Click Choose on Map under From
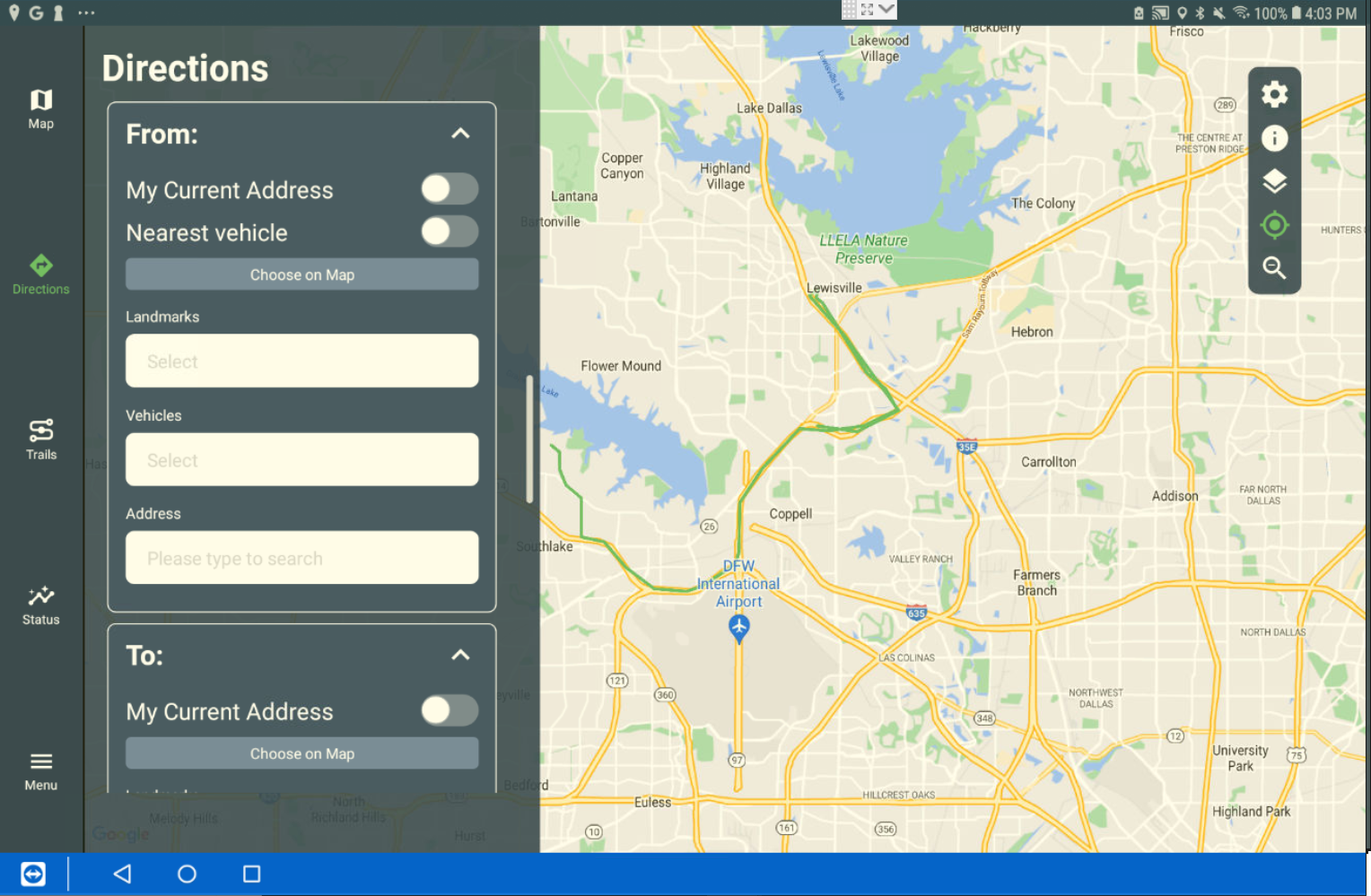This screenshot has width=1371, height=896. coord(301,274)
